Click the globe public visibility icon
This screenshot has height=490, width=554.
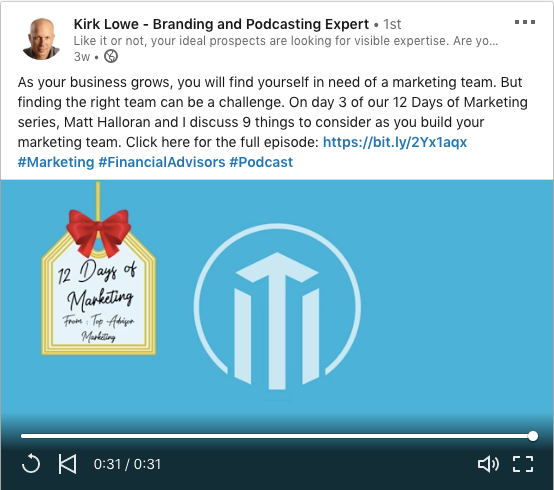pyautogui.click(x=111, y=56)
